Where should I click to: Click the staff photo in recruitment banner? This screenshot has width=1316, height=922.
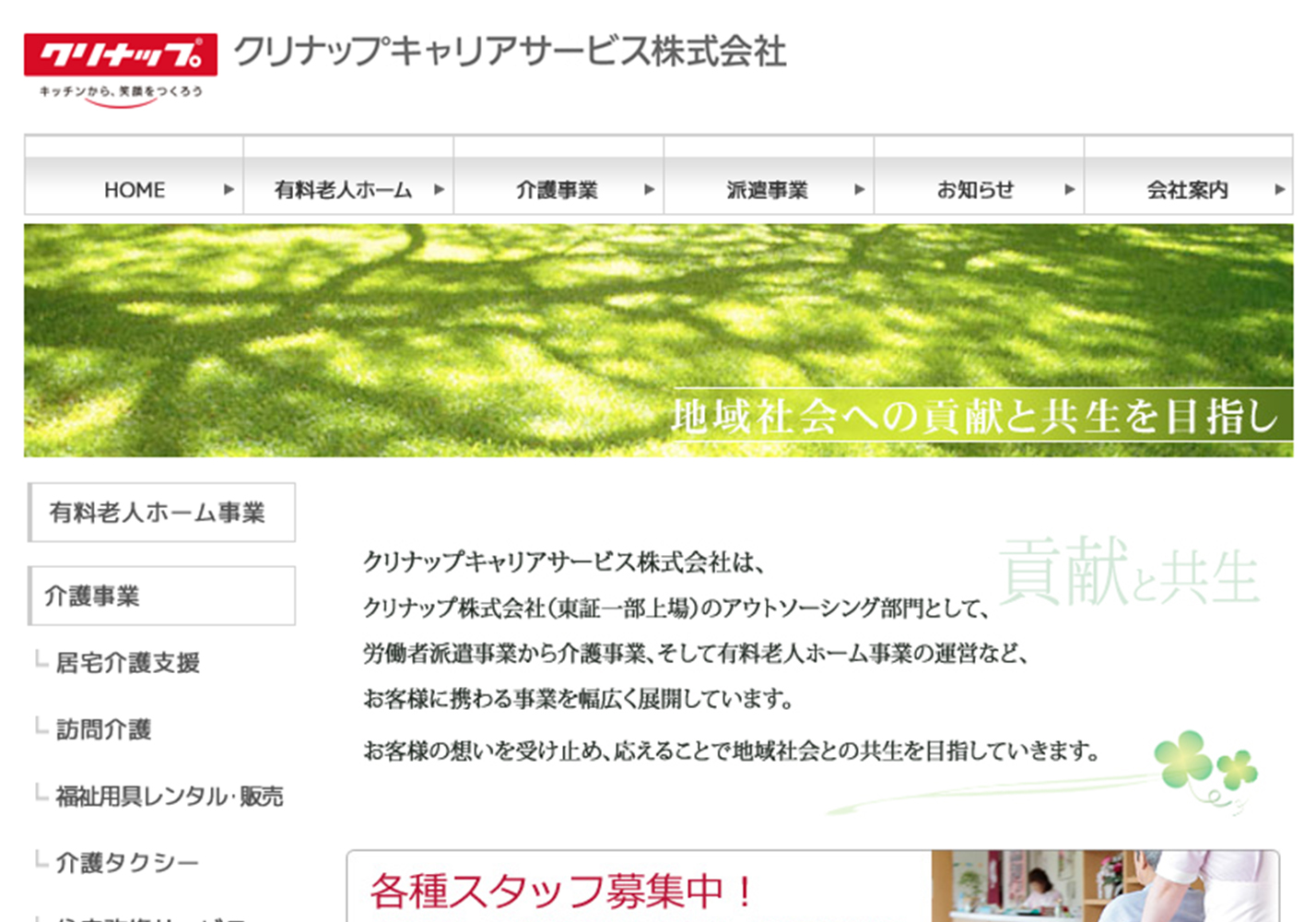[x=1104, y=886]
